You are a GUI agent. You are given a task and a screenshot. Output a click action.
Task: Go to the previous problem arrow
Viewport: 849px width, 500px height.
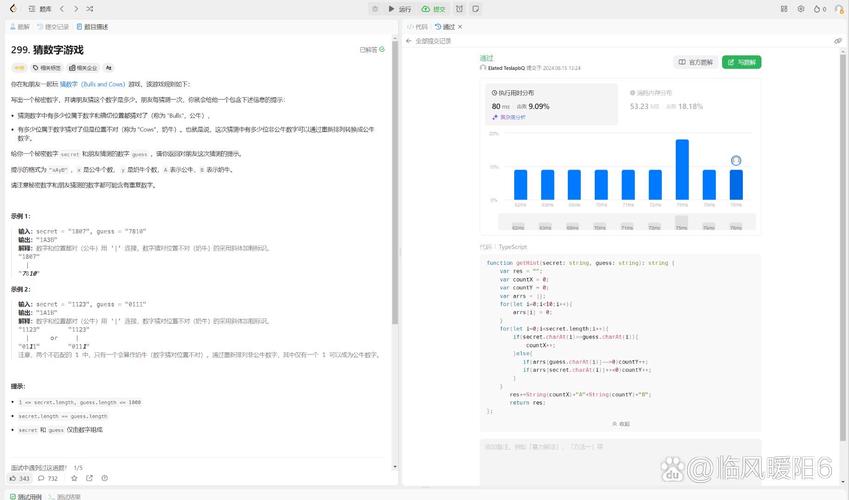point(62,9)
